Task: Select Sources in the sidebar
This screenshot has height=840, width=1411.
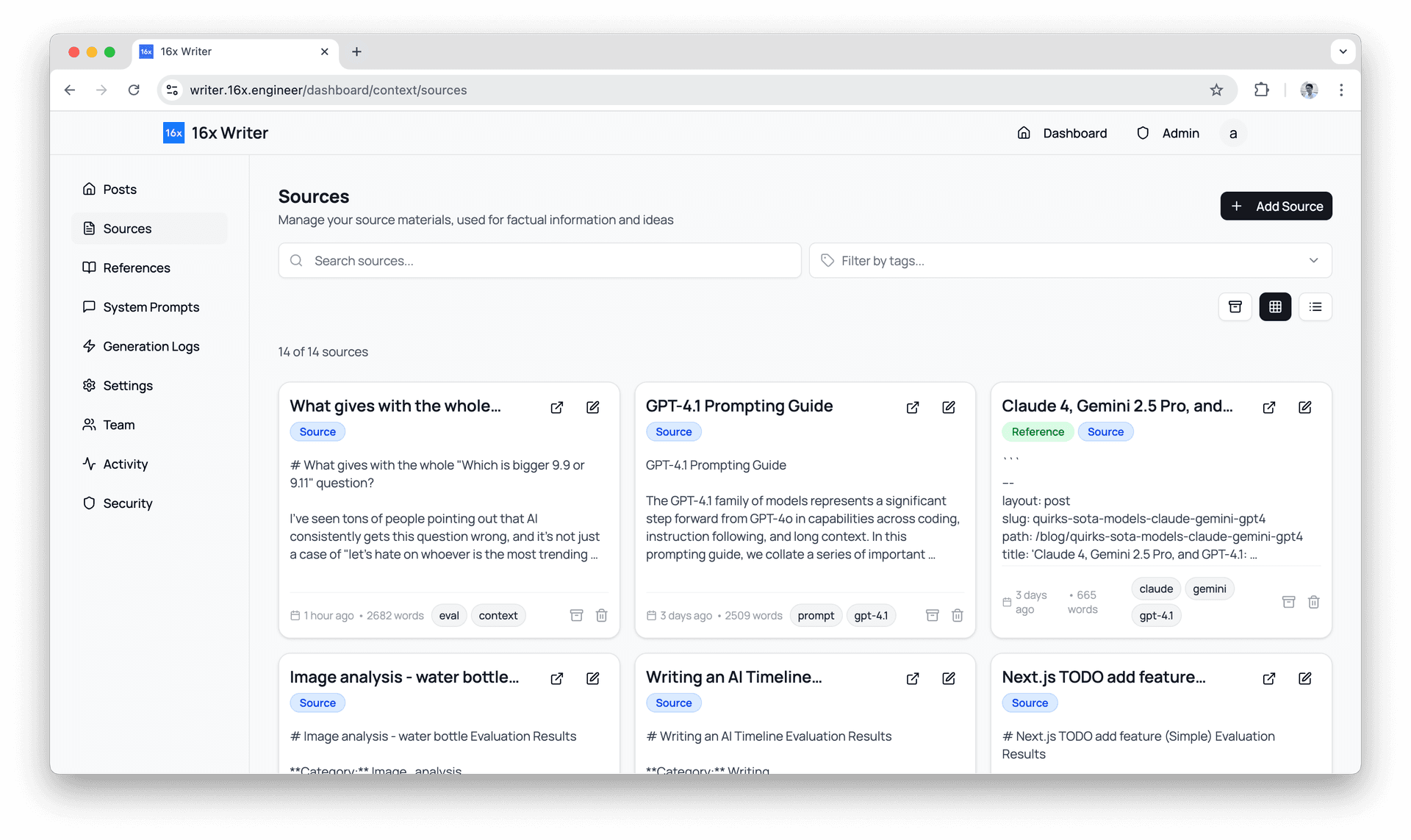Action: pos(150,229)
